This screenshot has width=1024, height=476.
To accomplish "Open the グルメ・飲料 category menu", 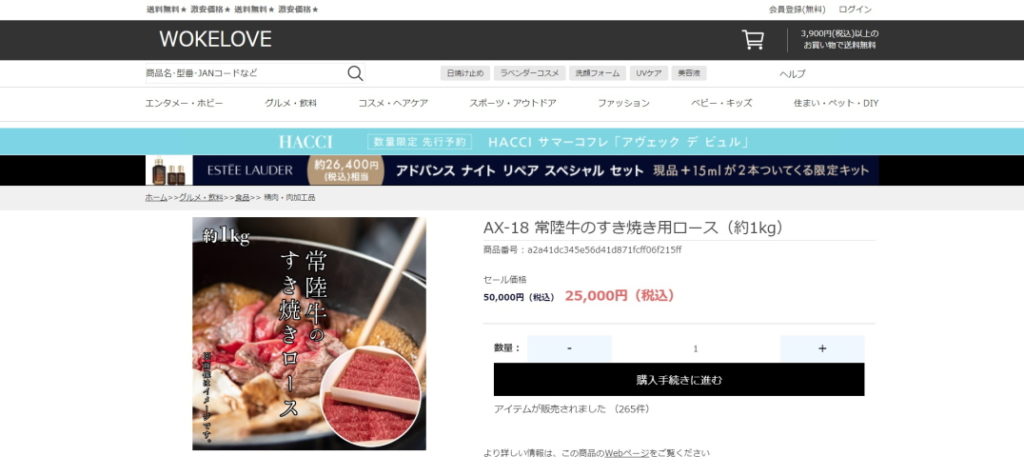I will (x=291, y=103).
